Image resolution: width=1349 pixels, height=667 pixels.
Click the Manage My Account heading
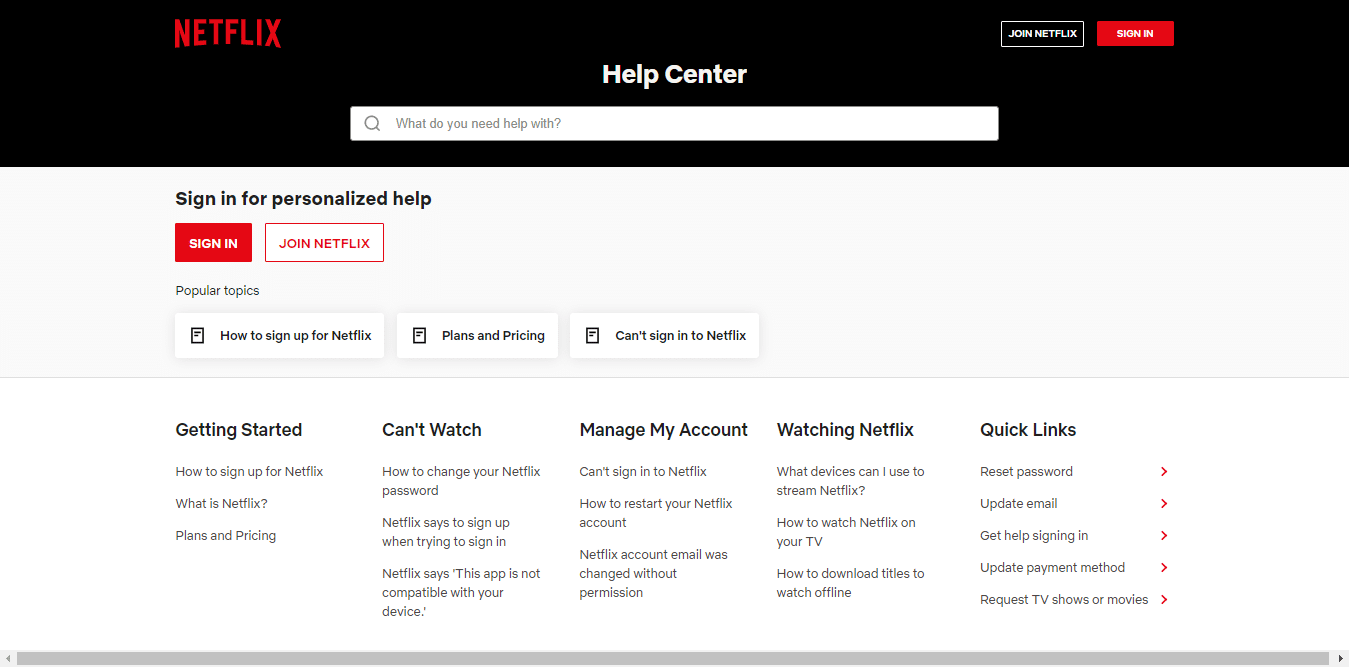663,430
